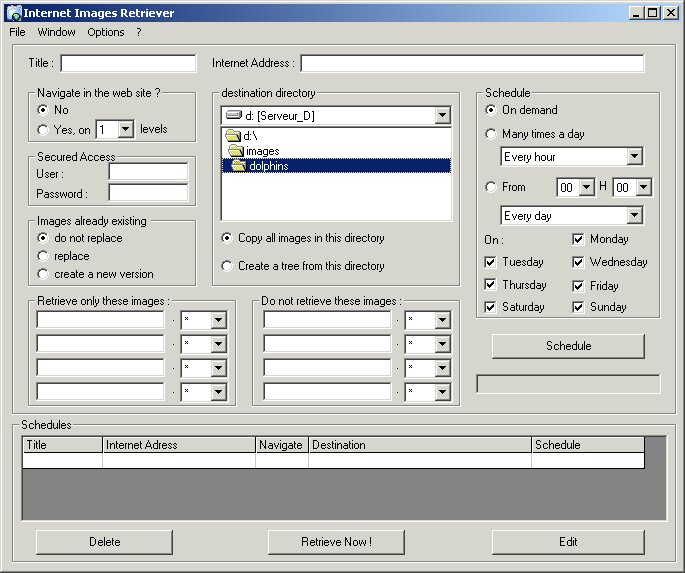Viewport: 685px width, 573px height.
Task: Open the 'Every day' dropdown
Action: point(634,215)
